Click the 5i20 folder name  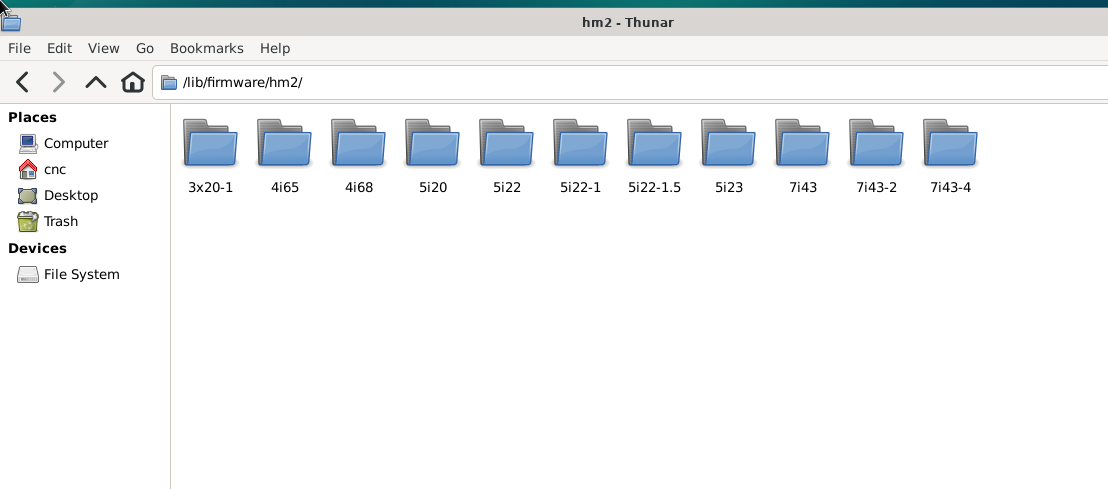[x=432, y=188]
